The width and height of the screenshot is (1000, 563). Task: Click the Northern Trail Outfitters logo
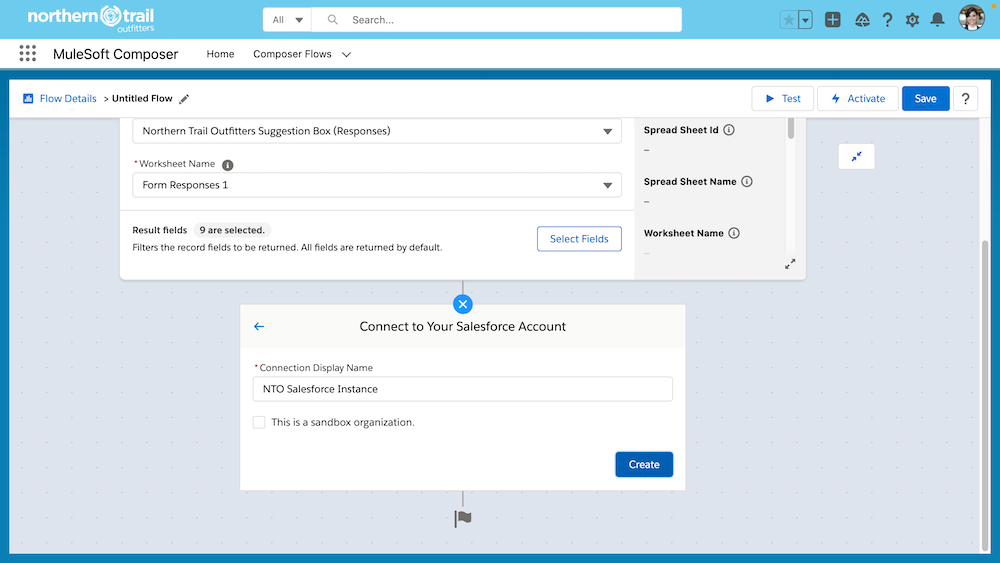[x=91, y=18]
